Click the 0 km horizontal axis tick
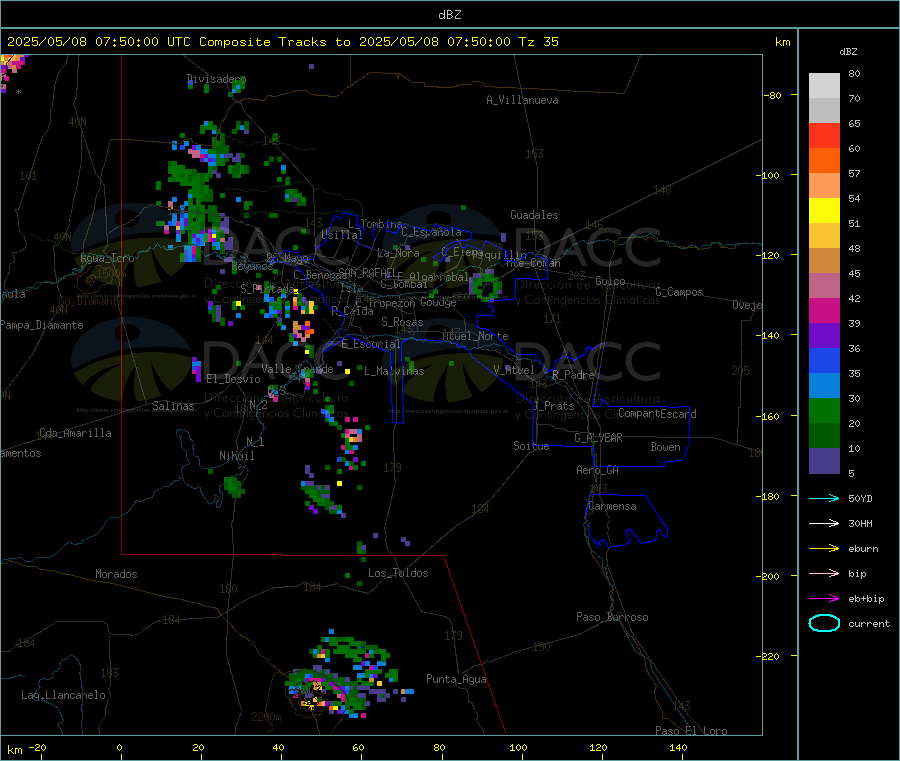The width and height of the screenshot is (900, 761). tap(119, 748)
